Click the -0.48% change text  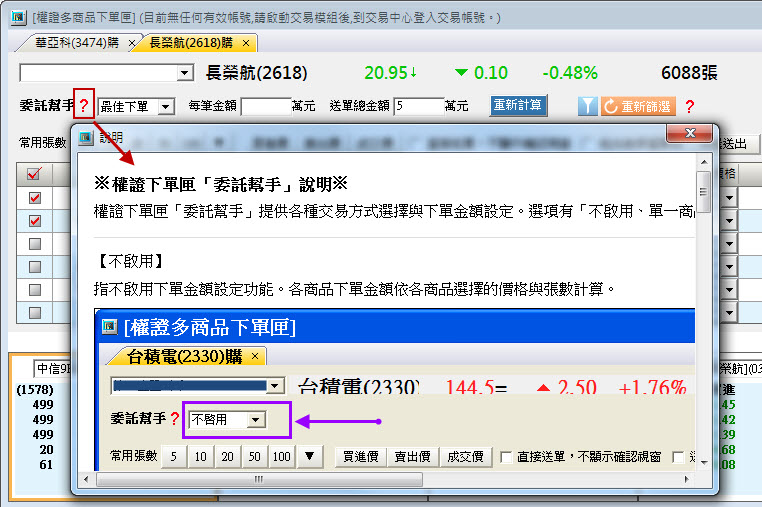tap(570, 73)
